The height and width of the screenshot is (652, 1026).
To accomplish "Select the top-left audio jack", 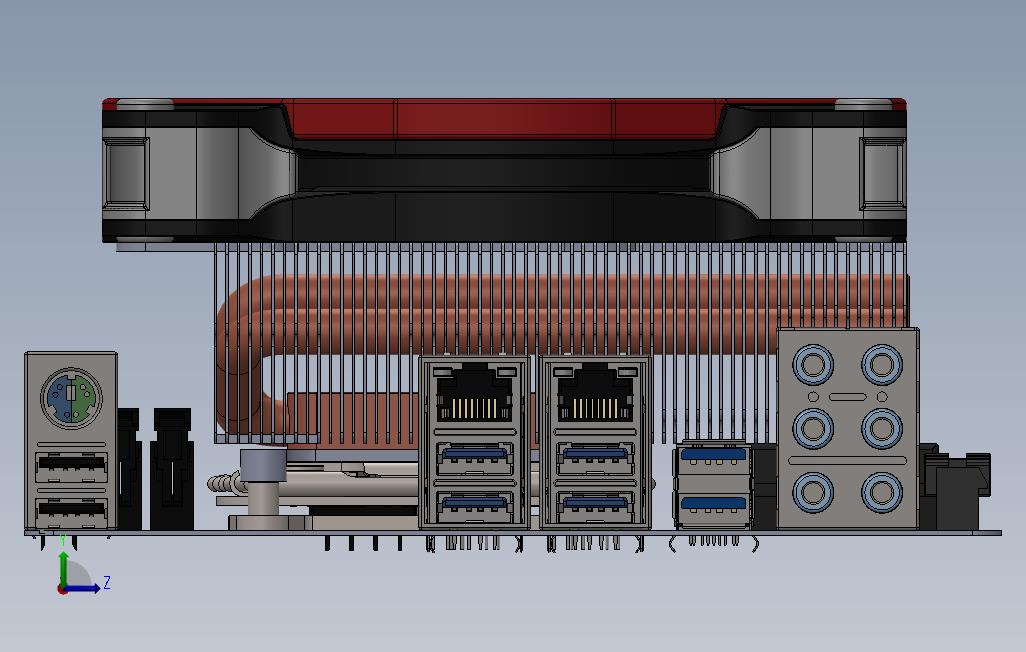I will point(813,364).
